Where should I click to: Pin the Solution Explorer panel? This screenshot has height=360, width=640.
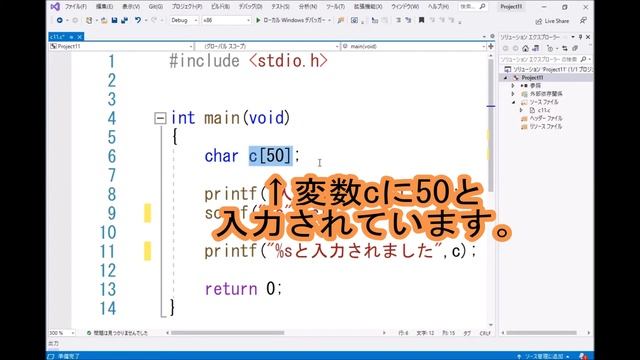click(x=580, y=37)
